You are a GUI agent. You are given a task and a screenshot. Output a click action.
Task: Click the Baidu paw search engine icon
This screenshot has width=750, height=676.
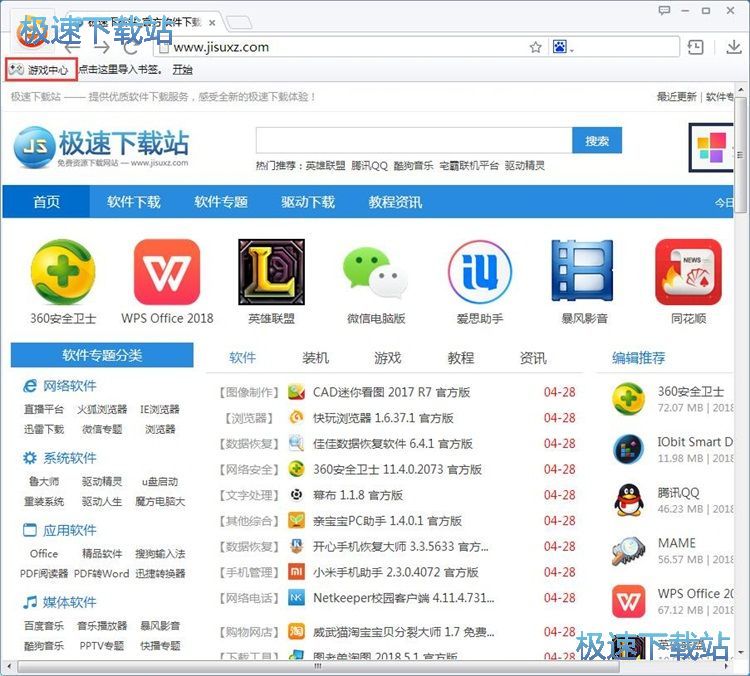560,47
